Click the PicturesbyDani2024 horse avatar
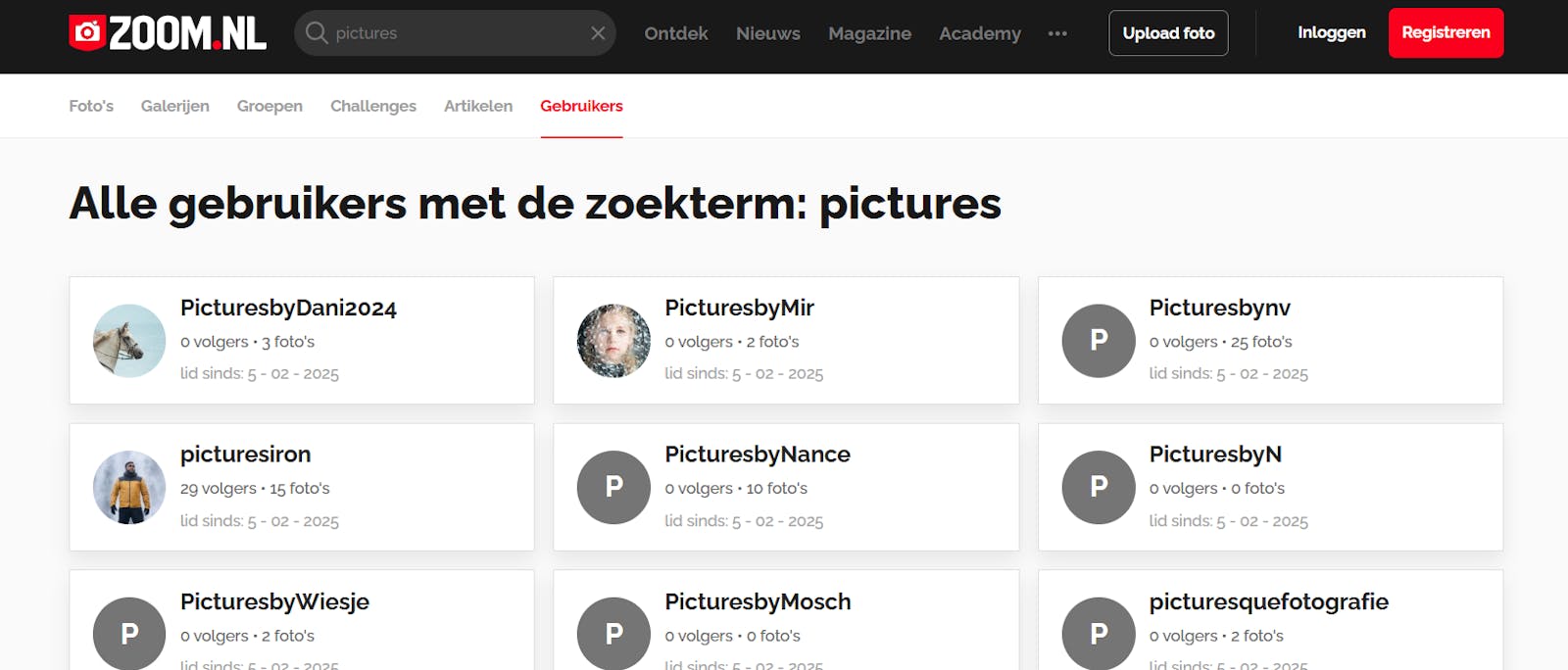Image resolution: width=1568 pixels, height=670 pixels. [129, 341]
